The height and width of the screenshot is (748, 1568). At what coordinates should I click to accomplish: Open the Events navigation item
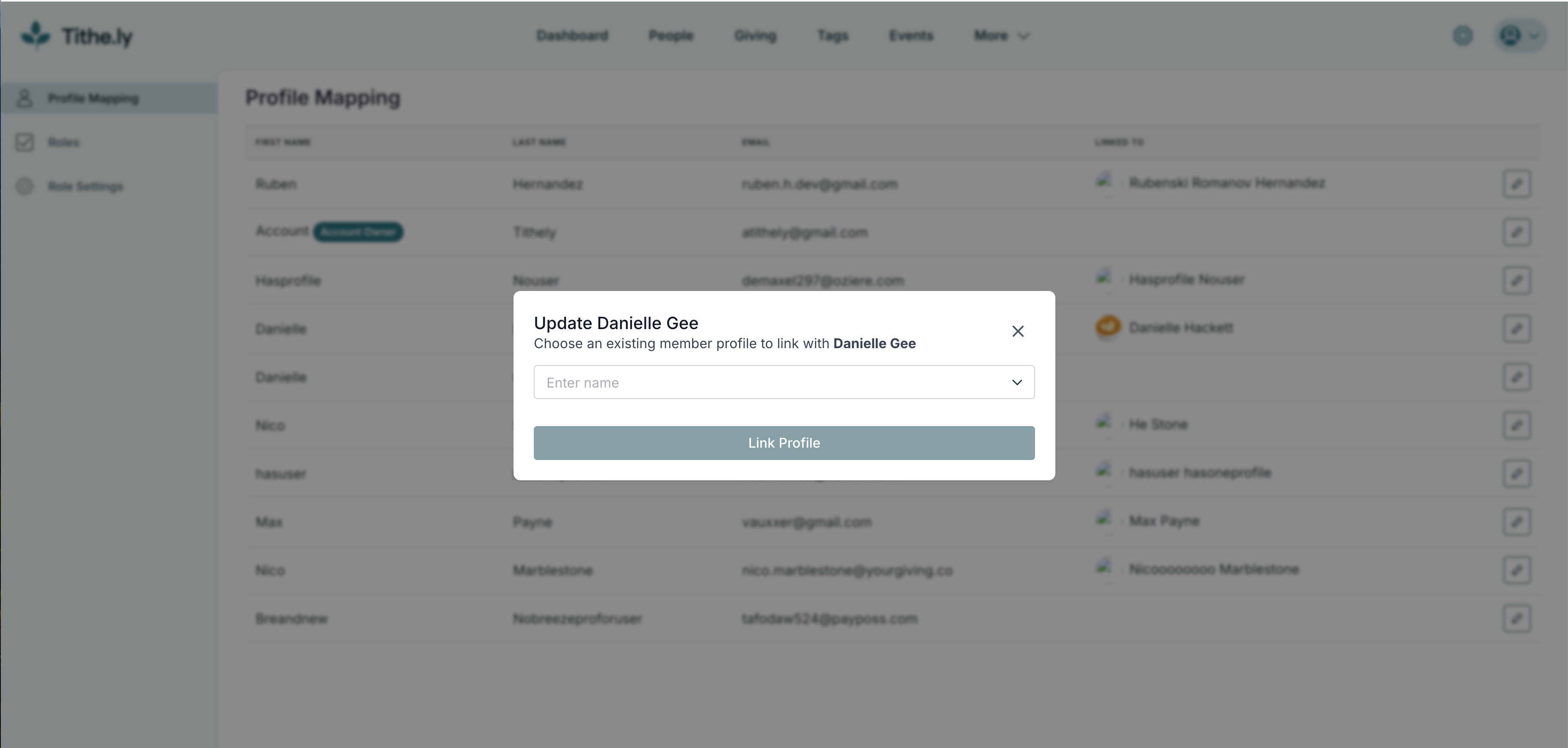pos(911,35)
